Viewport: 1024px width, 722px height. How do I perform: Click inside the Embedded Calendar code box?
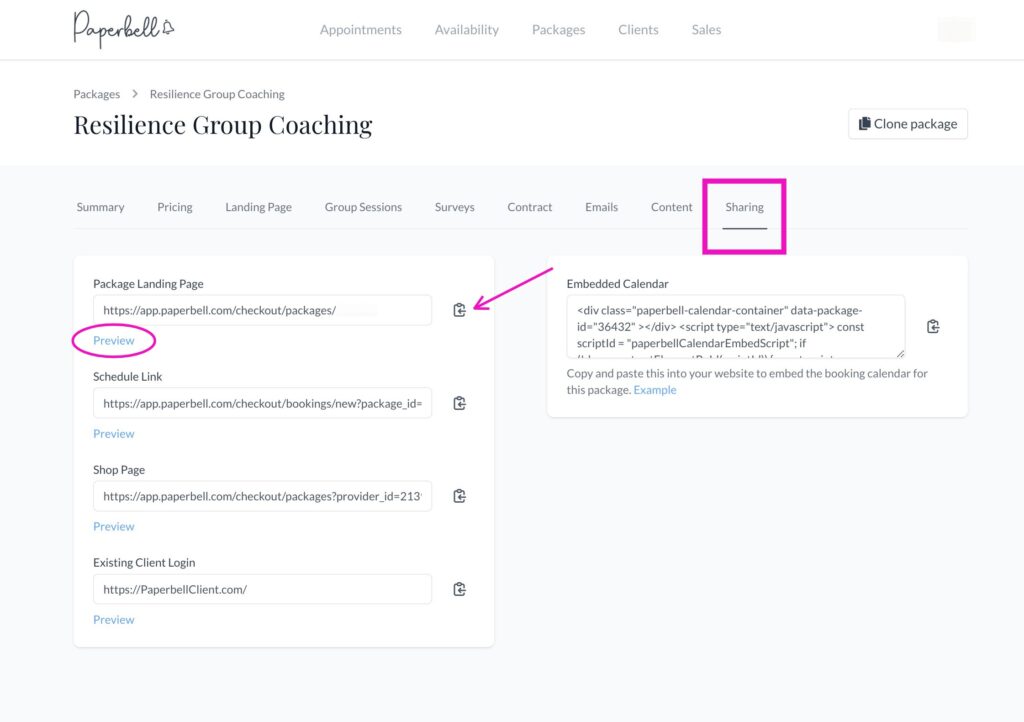pos(736,326)
